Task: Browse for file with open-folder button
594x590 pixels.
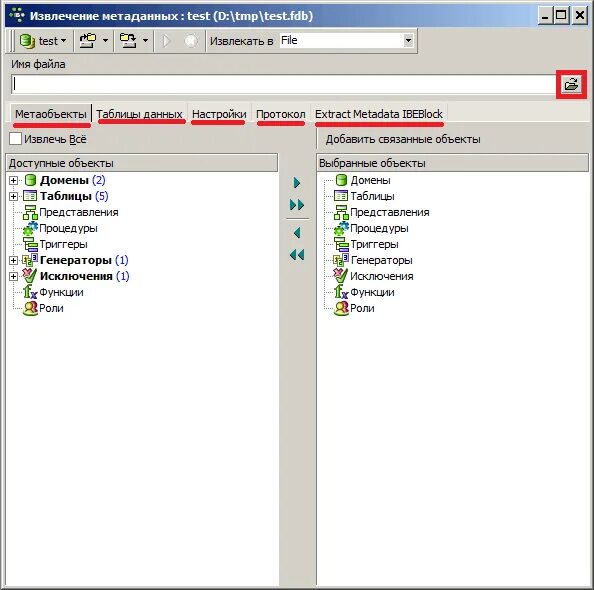Action: [571, 84]
